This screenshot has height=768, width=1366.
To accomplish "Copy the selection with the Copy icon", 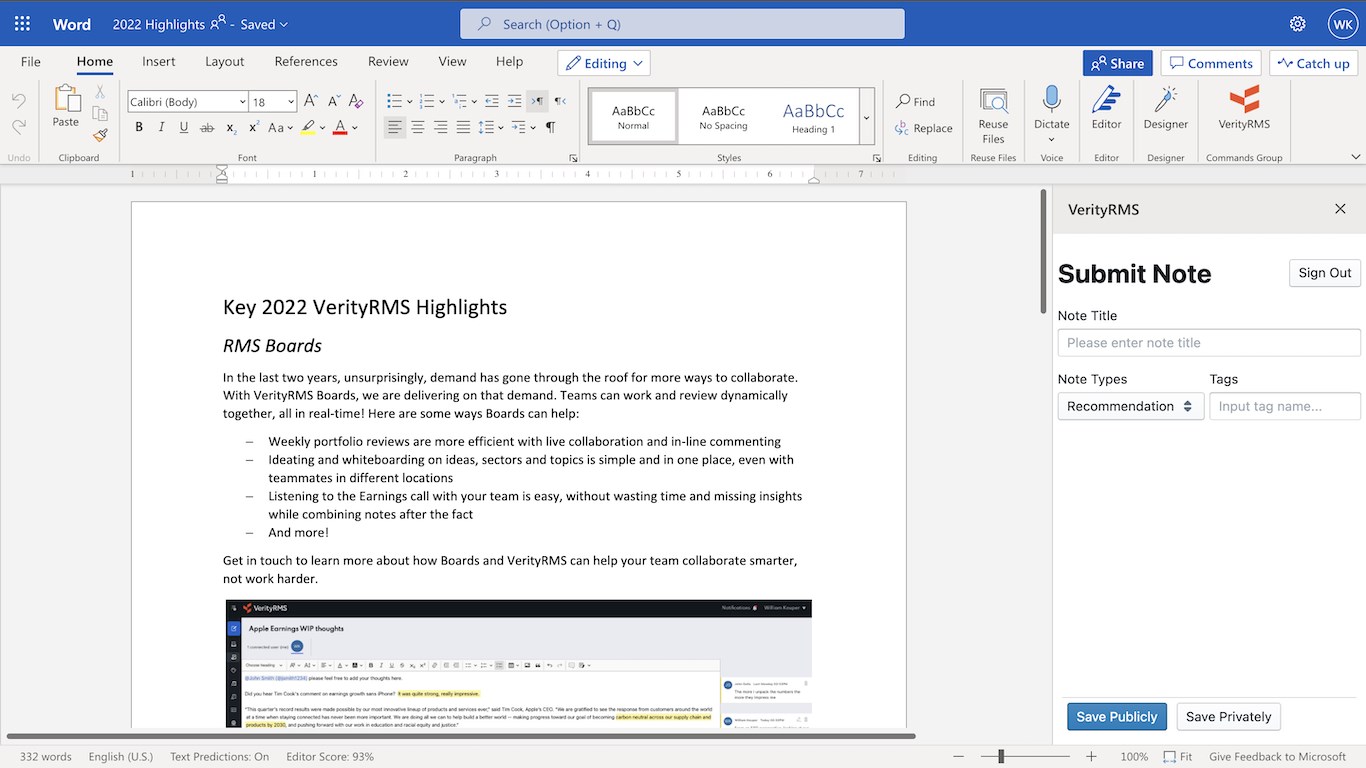I will pos(100,114).
